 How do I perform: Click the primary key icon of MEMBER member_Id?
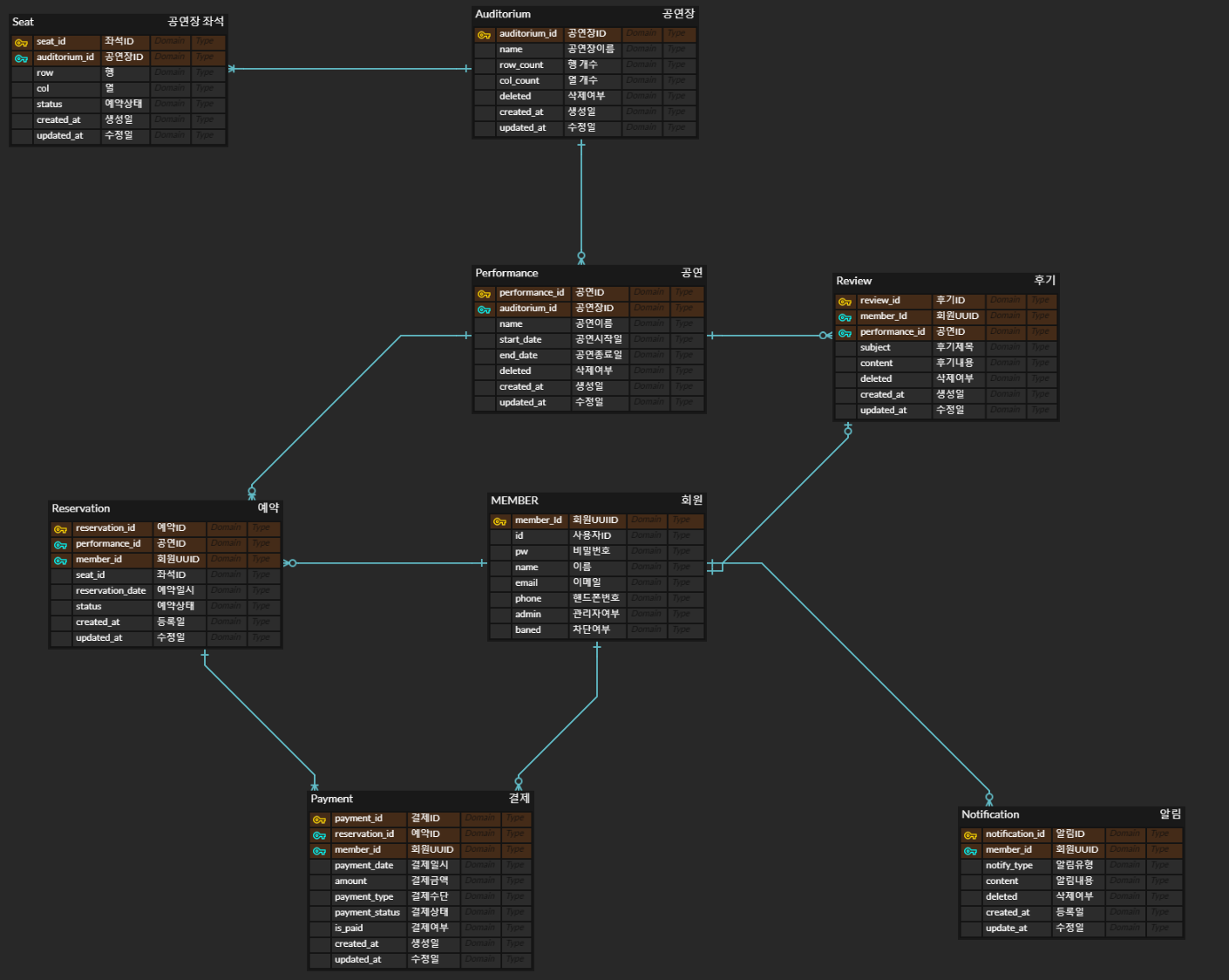[499, 521]
